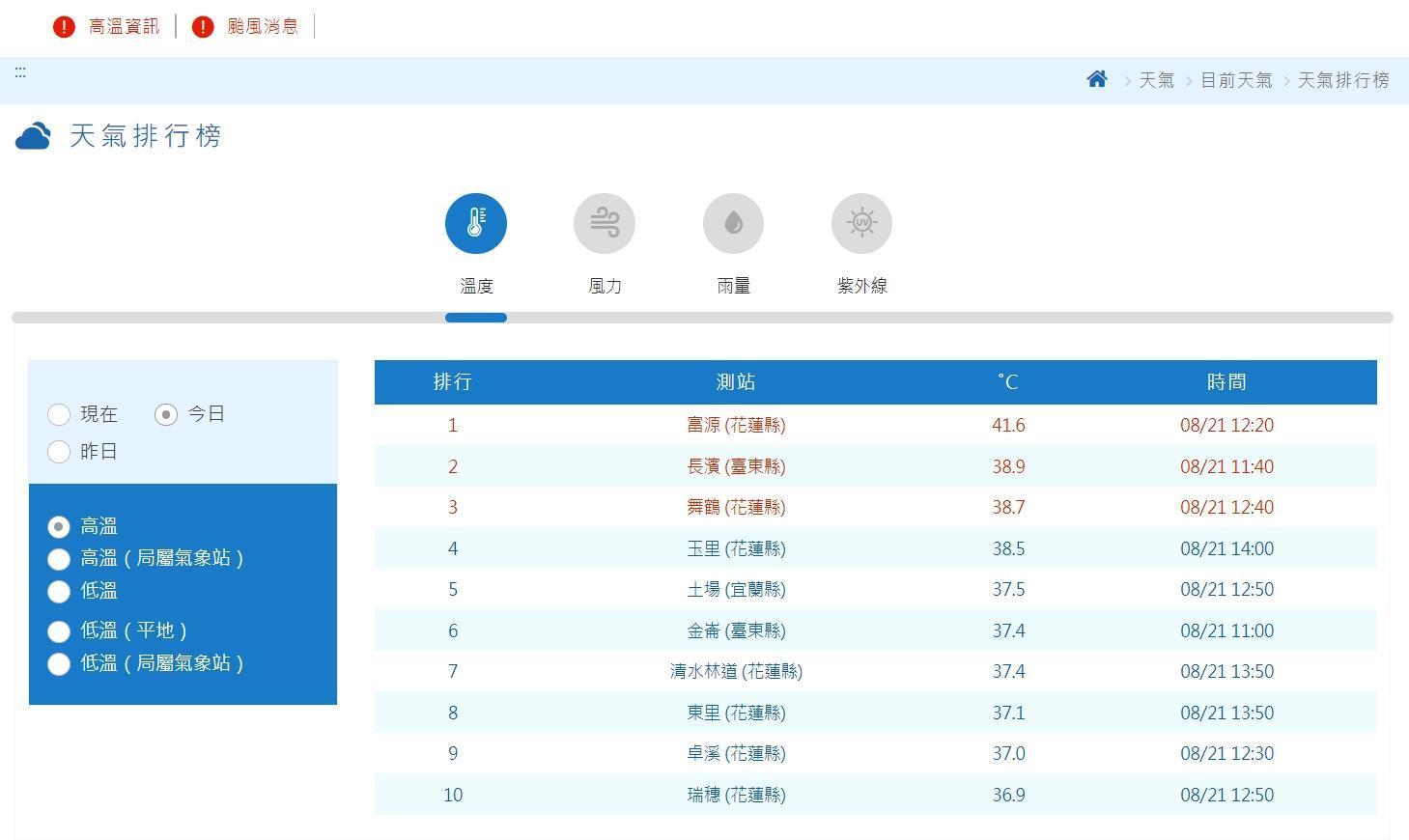Click station 長濱 (臺東縣) row
This screenshot has width=1409, height=840.
736,466
